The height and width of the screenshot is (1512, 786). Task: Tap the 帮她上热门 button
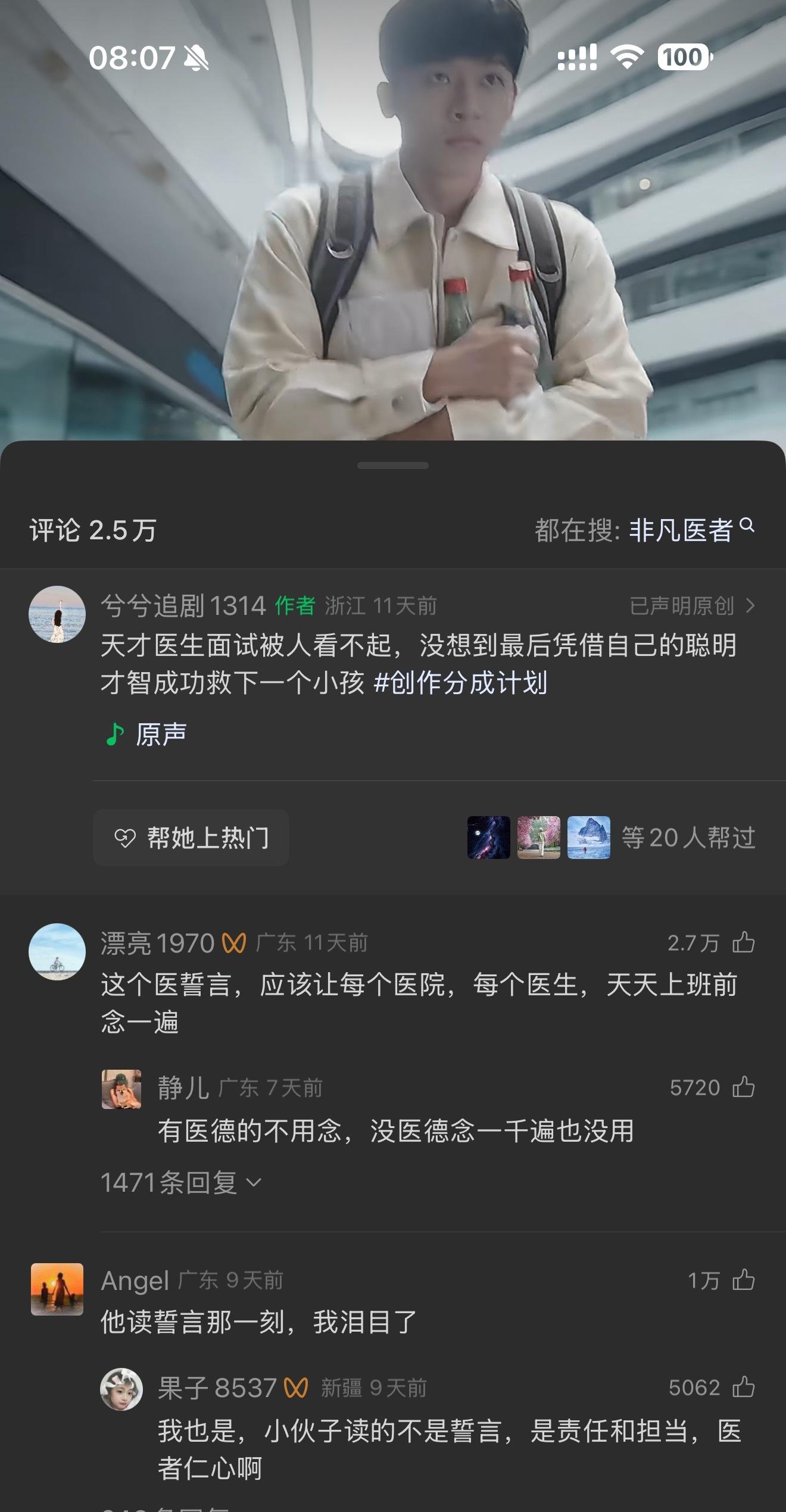(x=191, y=838)
